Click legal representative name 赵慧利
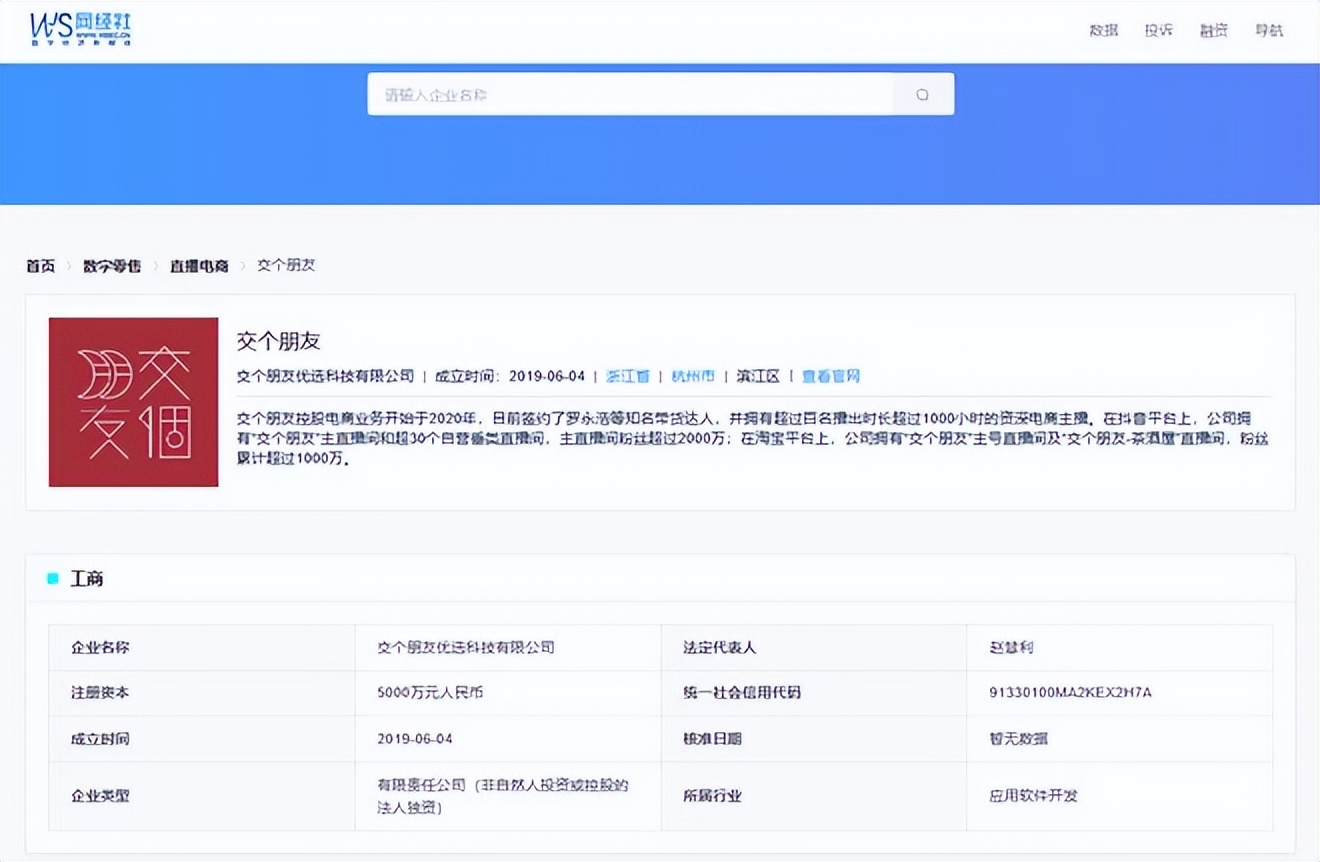 (1011, 647)
